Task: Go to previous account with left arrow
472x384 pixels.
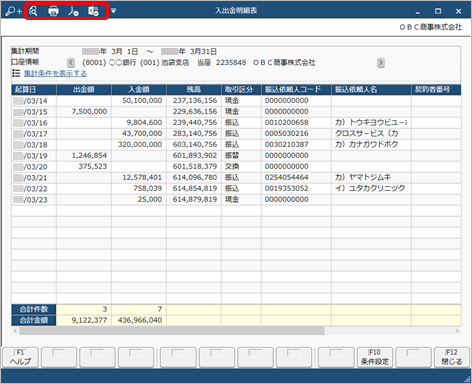Action: (71, 63)
